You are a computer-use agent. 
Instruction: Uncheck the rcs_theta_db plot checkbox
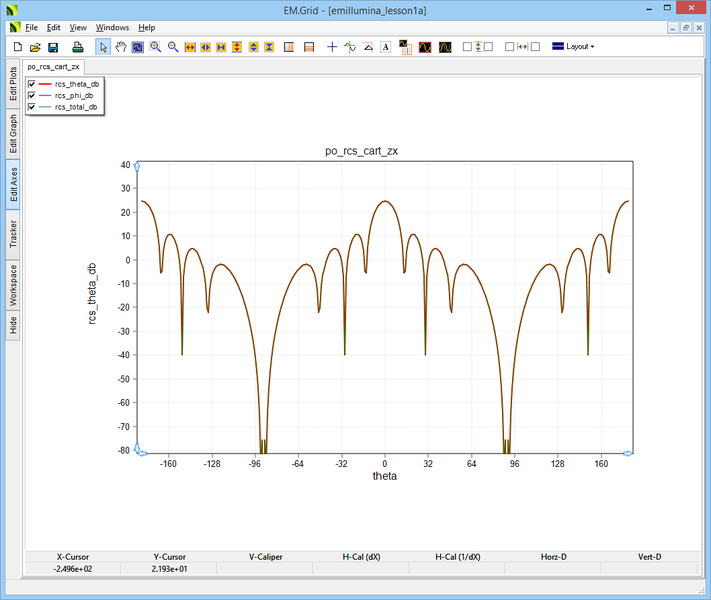tap(32, 84)
